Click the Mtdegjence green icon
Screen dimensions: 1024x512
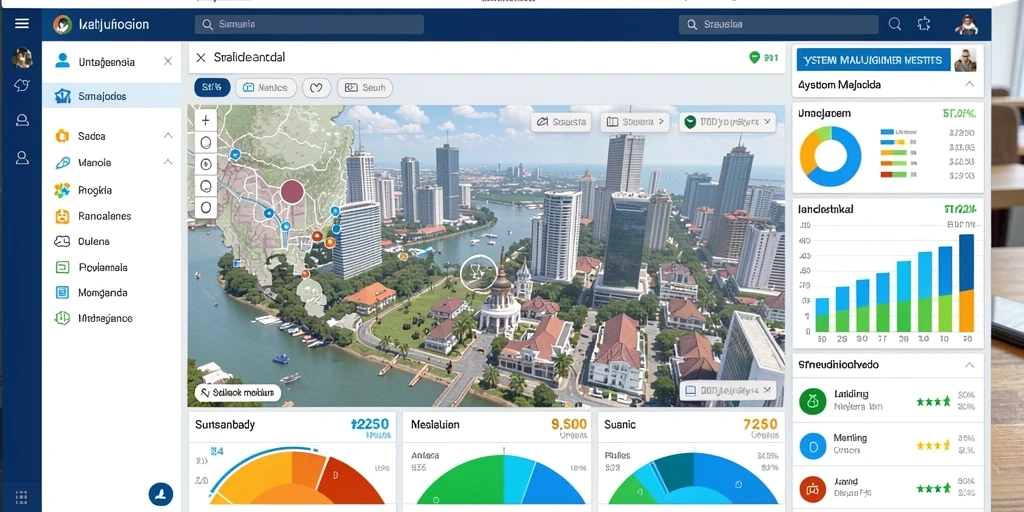point(62,318)
